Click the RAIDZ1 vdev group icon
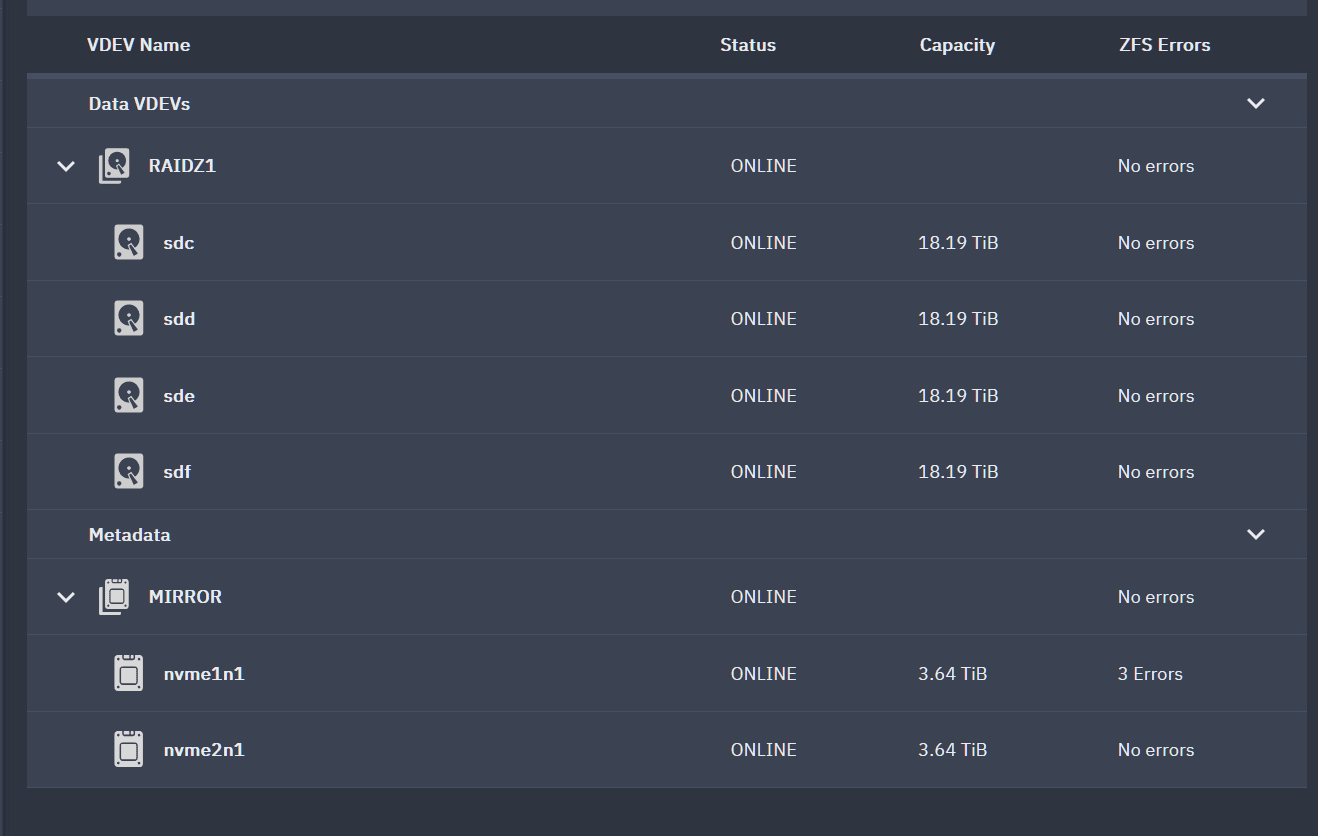This screenshot has width=1318, height=836. [115, 166]
